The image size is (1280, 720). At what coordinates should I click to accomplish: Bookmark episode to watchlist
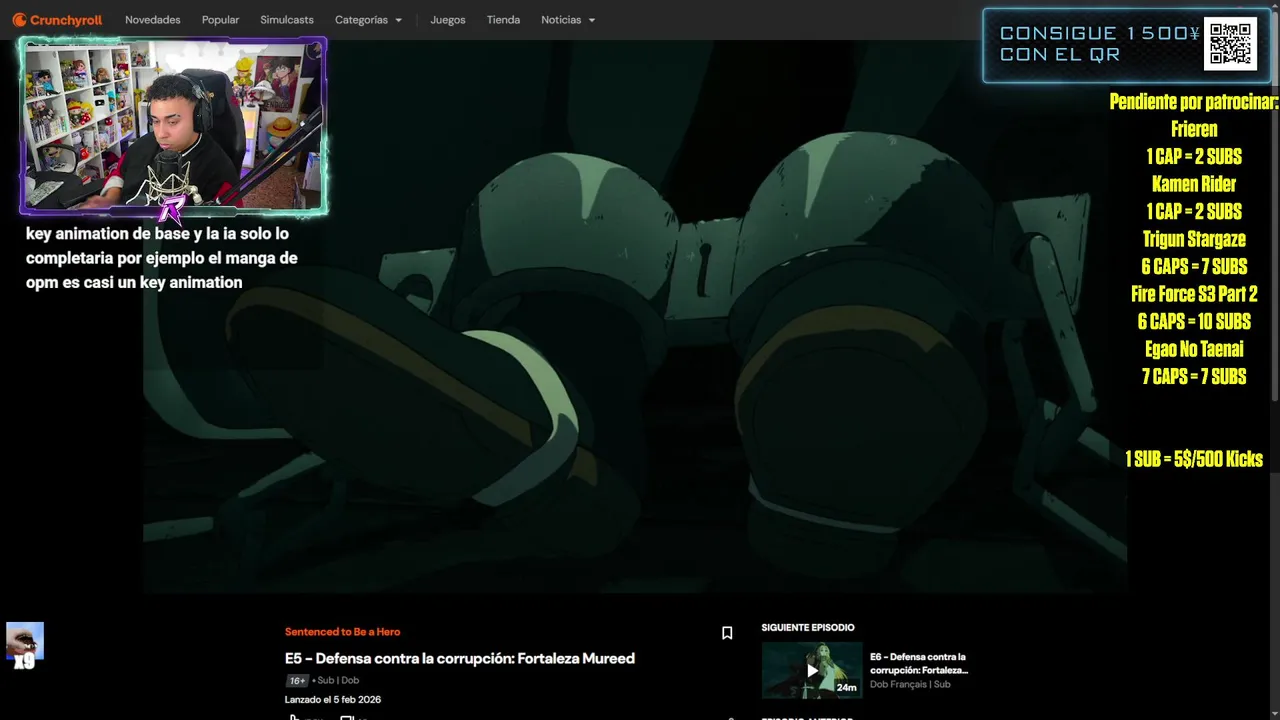(x=727, y=633)
